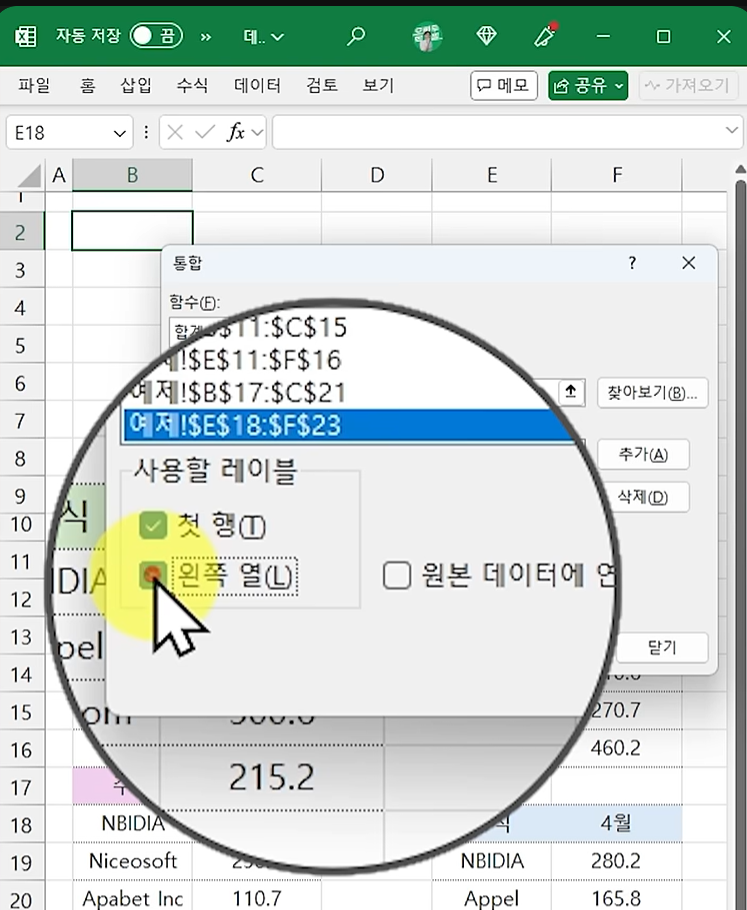Select column B header
747x910 pixels.
(132, 175)
